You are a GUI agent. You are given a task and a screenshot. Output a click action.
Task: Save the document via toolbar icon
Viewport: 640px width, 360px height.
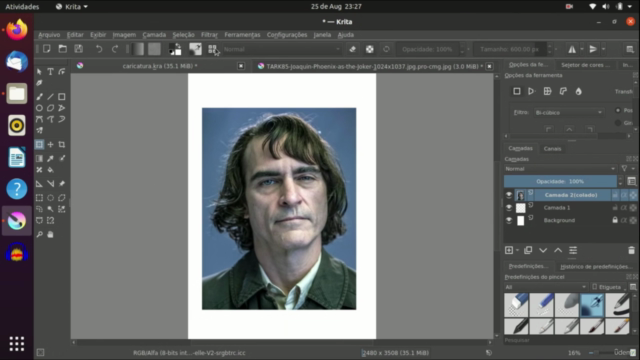(78, 49)
